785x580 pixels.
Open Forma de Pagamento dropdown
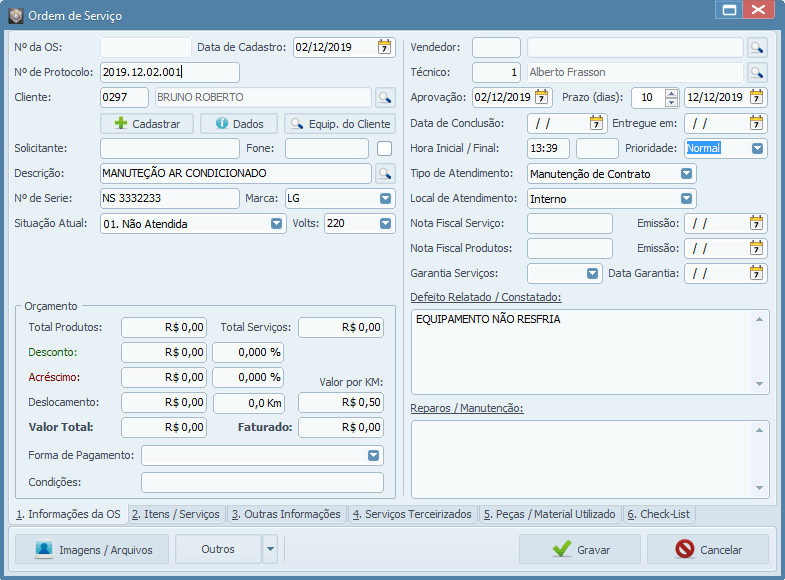click(373, 455)
